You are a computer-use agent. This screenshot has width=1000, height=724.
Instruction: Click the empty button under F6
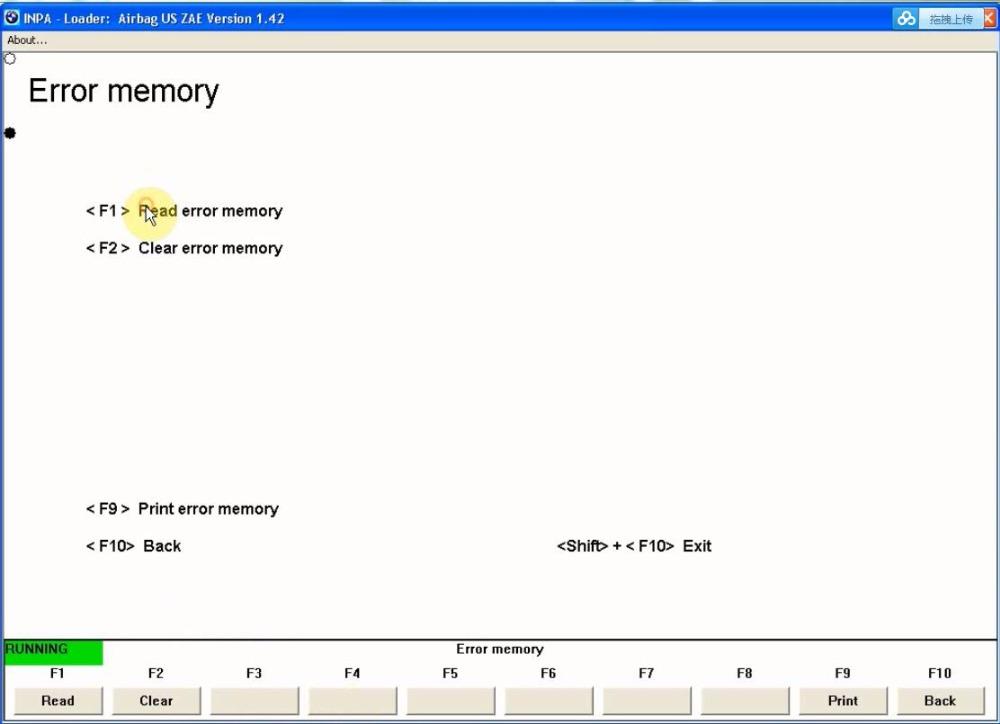548,700
